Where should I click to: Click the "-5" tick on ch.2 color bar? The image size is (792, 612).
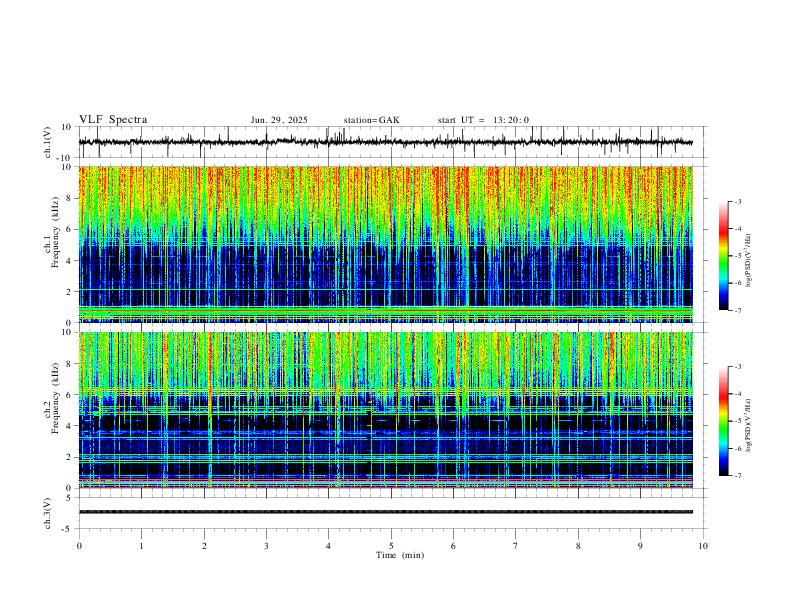tap(737, 421)
